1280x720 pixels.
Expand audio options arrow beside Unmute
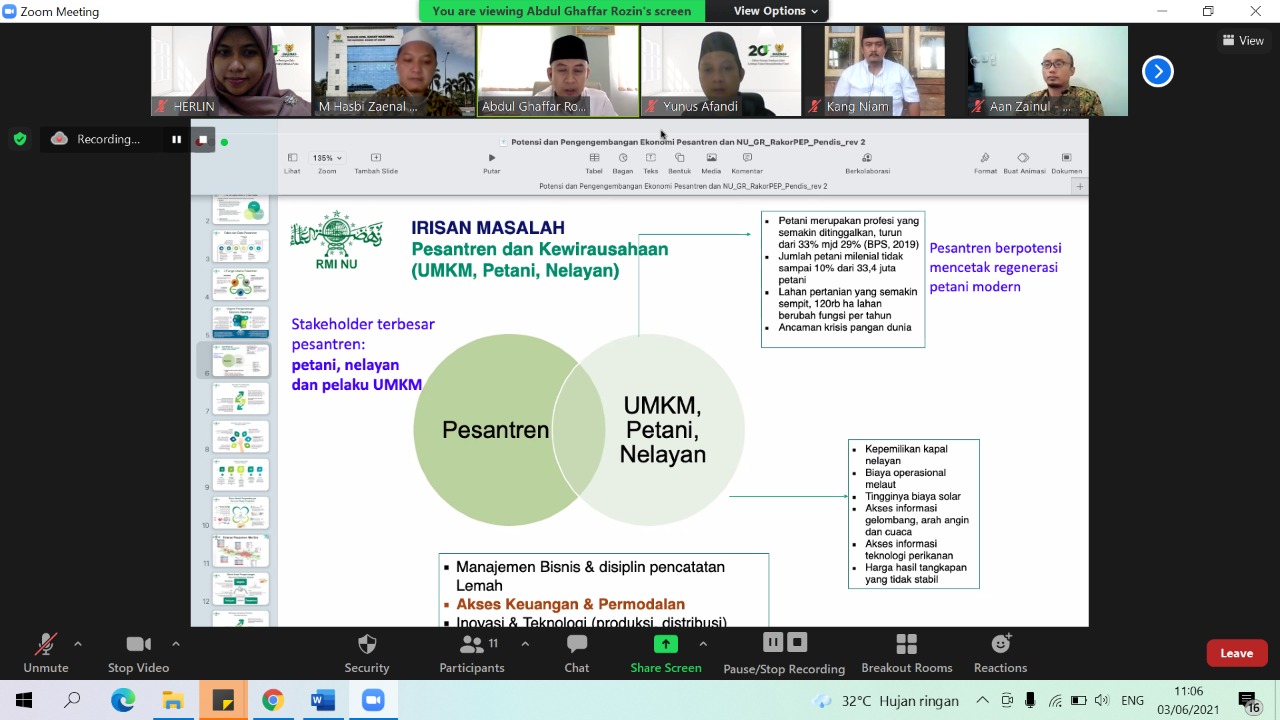click(78, 644)
